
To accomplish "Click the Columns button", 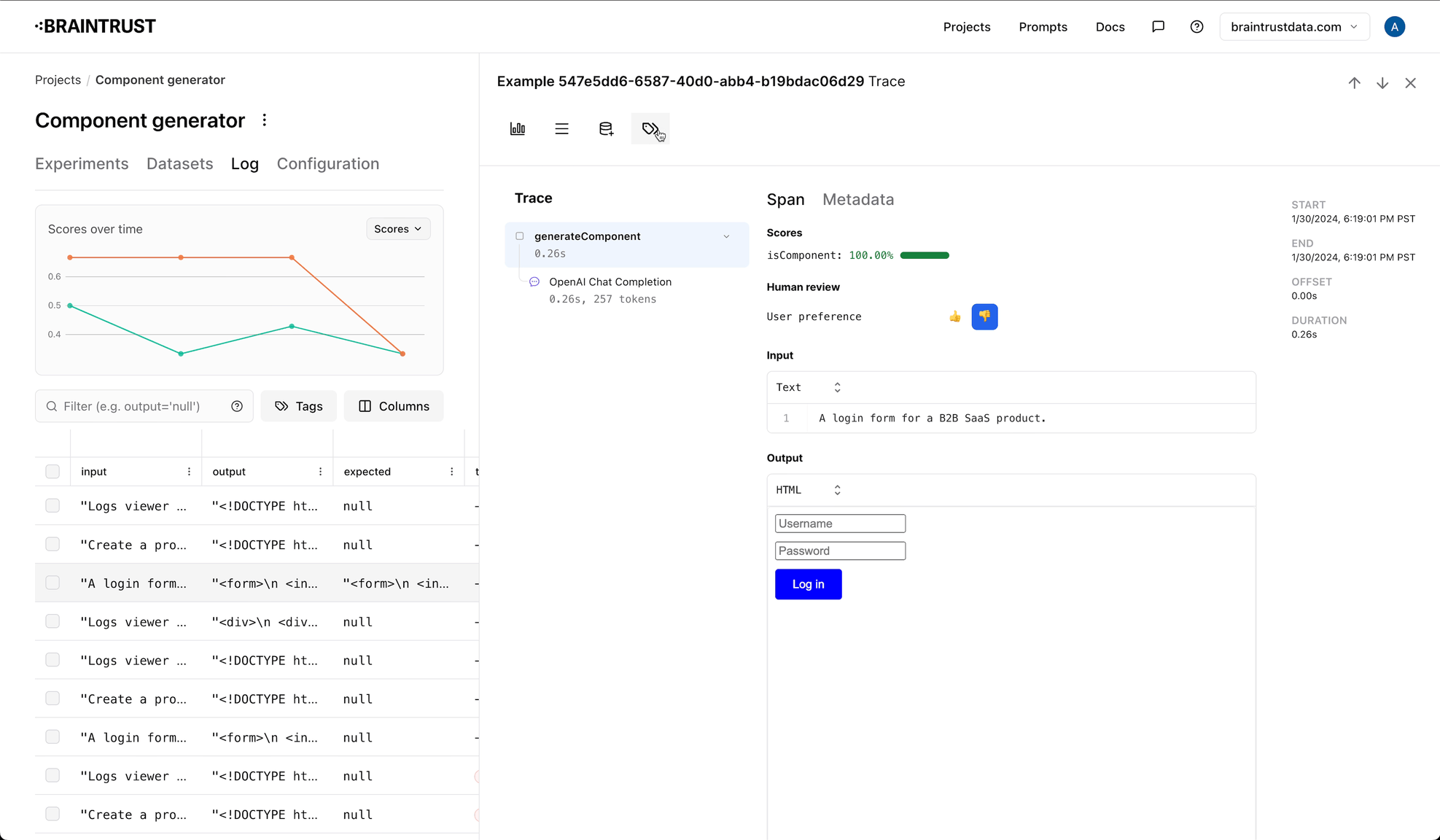I will (x=394, y=406).
